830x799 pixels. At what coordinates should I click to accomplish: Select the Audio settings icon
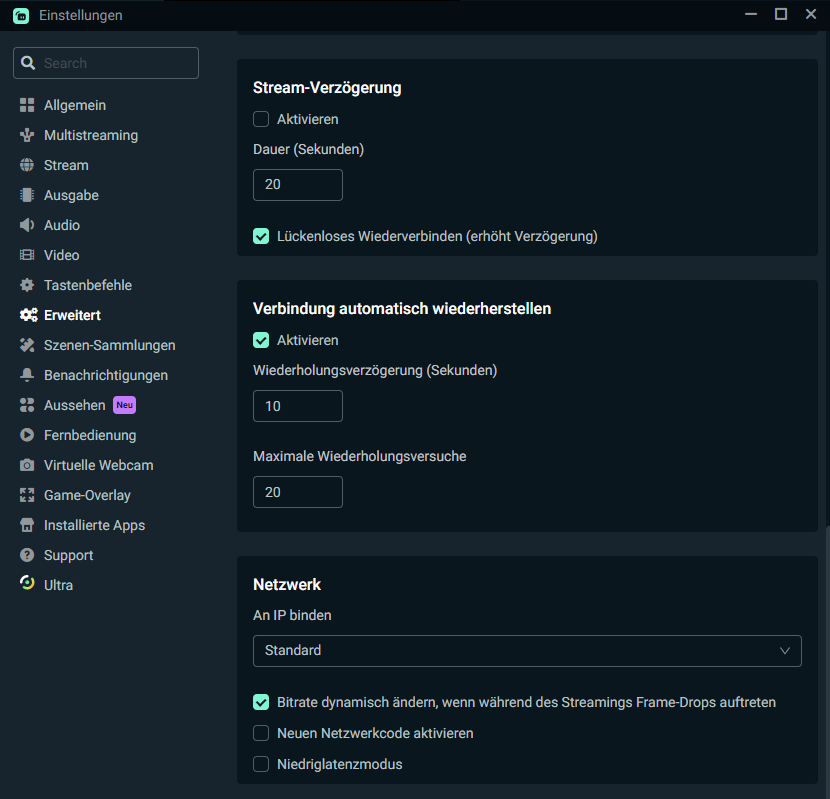pos(27,225)
